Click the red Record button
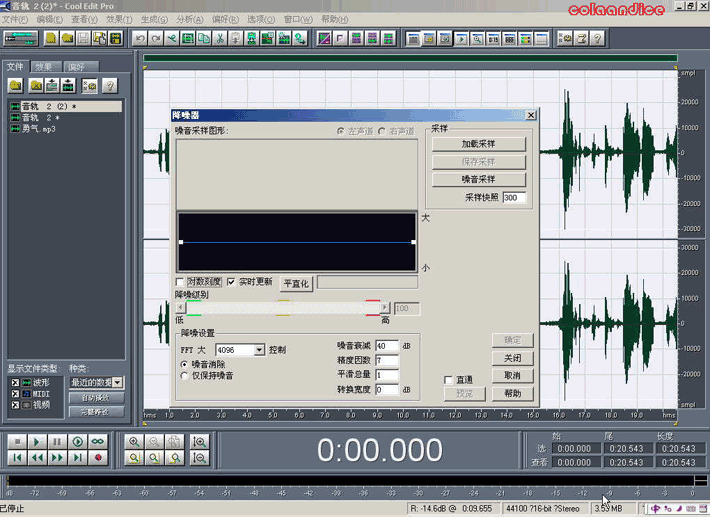This screenshot has width=710, height=517. tap(98, 457)
